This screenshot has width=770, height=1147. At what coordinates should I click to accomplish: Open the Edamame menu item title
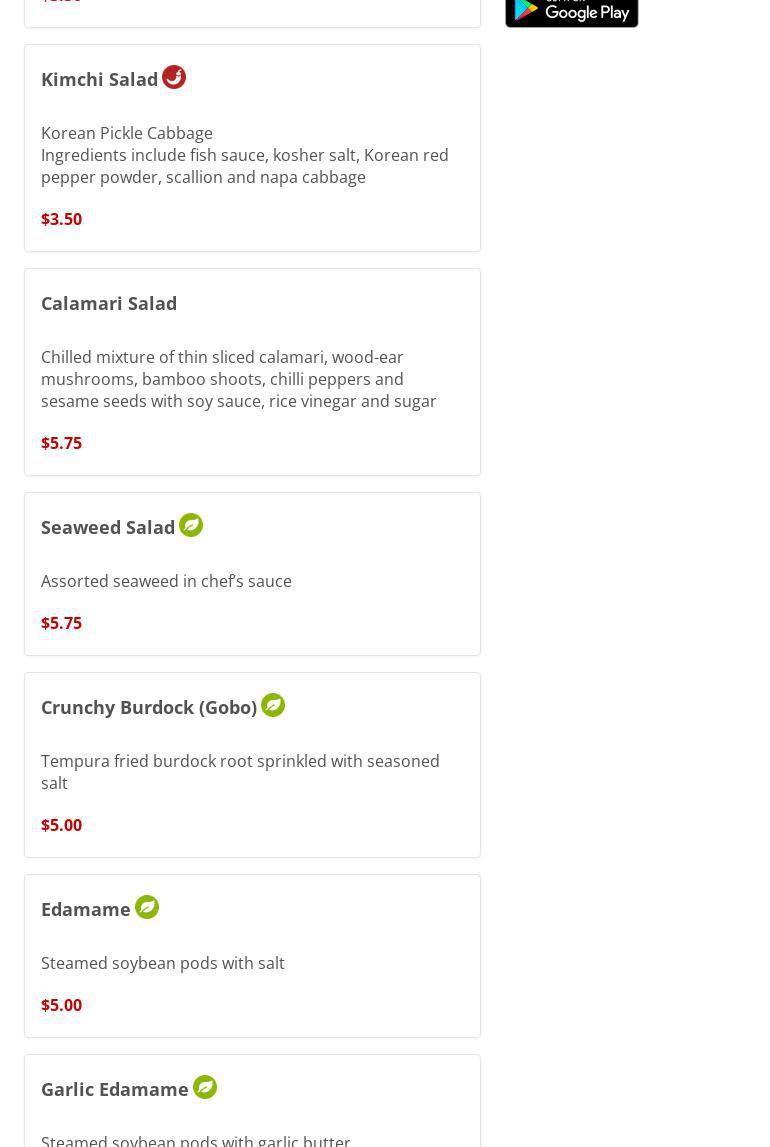pos(86,909)
